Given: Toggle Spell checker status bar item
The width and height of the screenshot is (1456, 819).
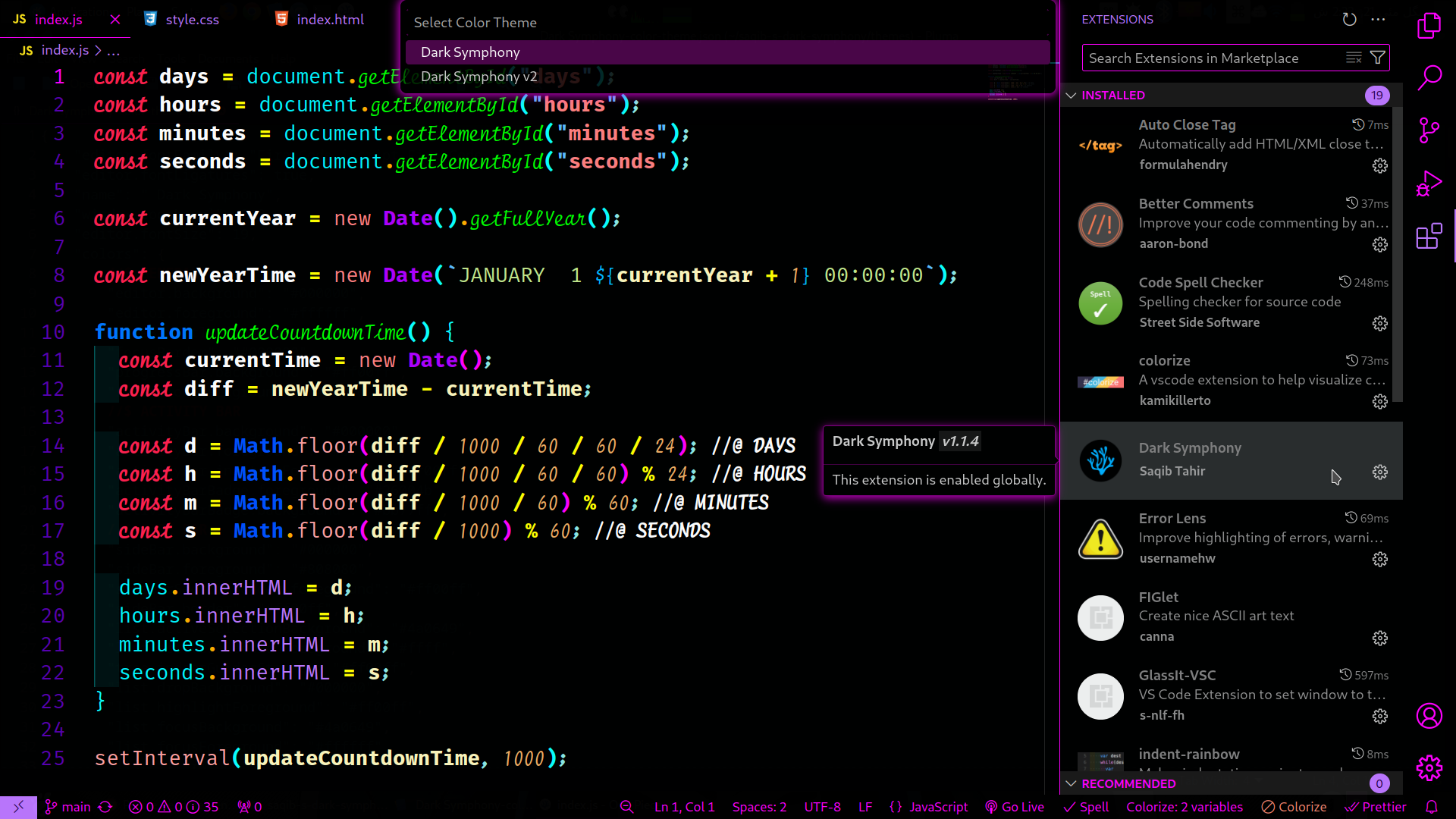Looking at the screenshot, I should (x=1086, y=807).
